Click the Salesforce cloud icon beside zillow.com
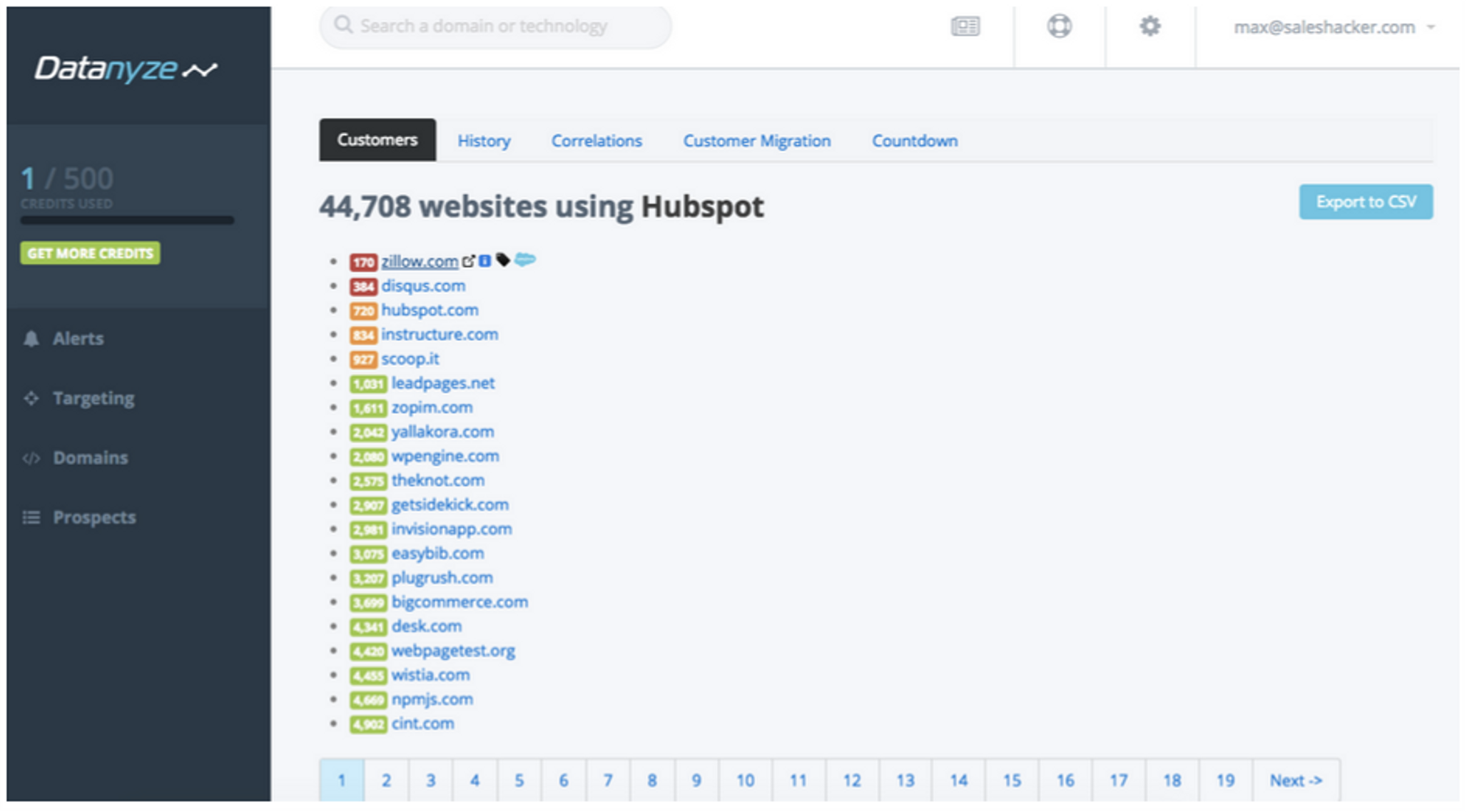 (524, 260)
